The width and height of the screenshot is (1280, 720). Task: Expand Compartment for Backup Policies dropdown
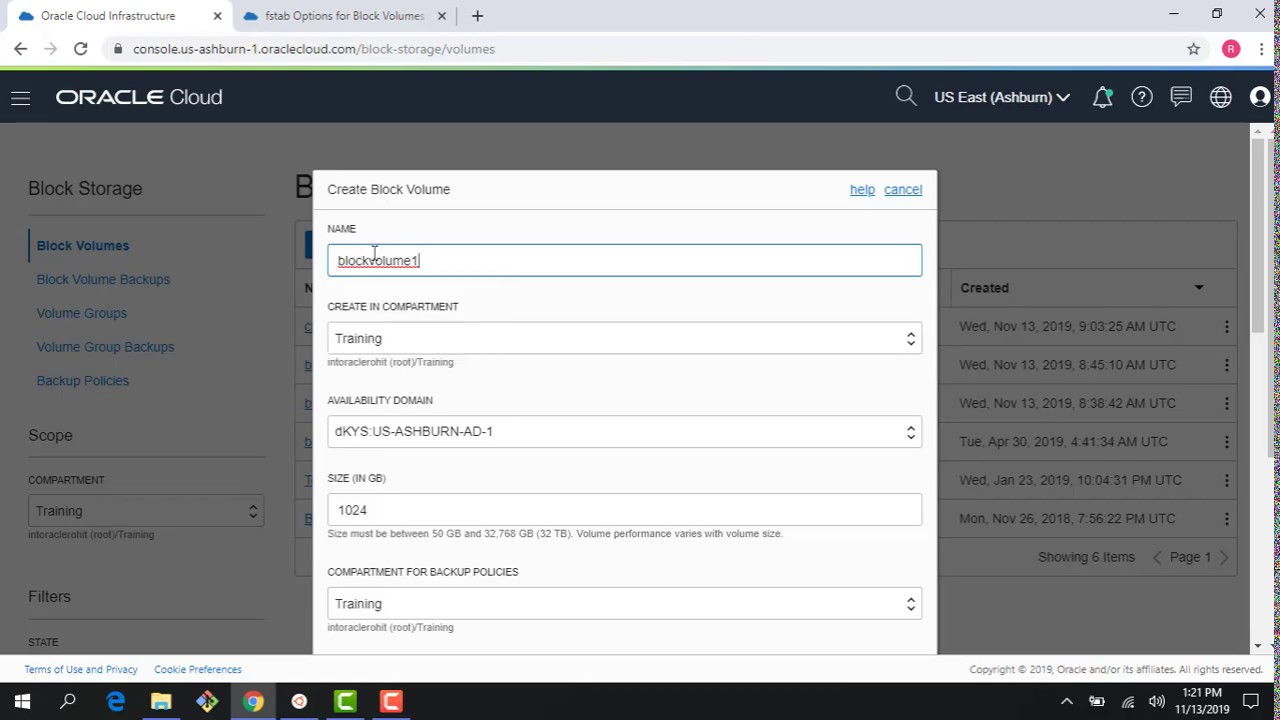[624, 604]
